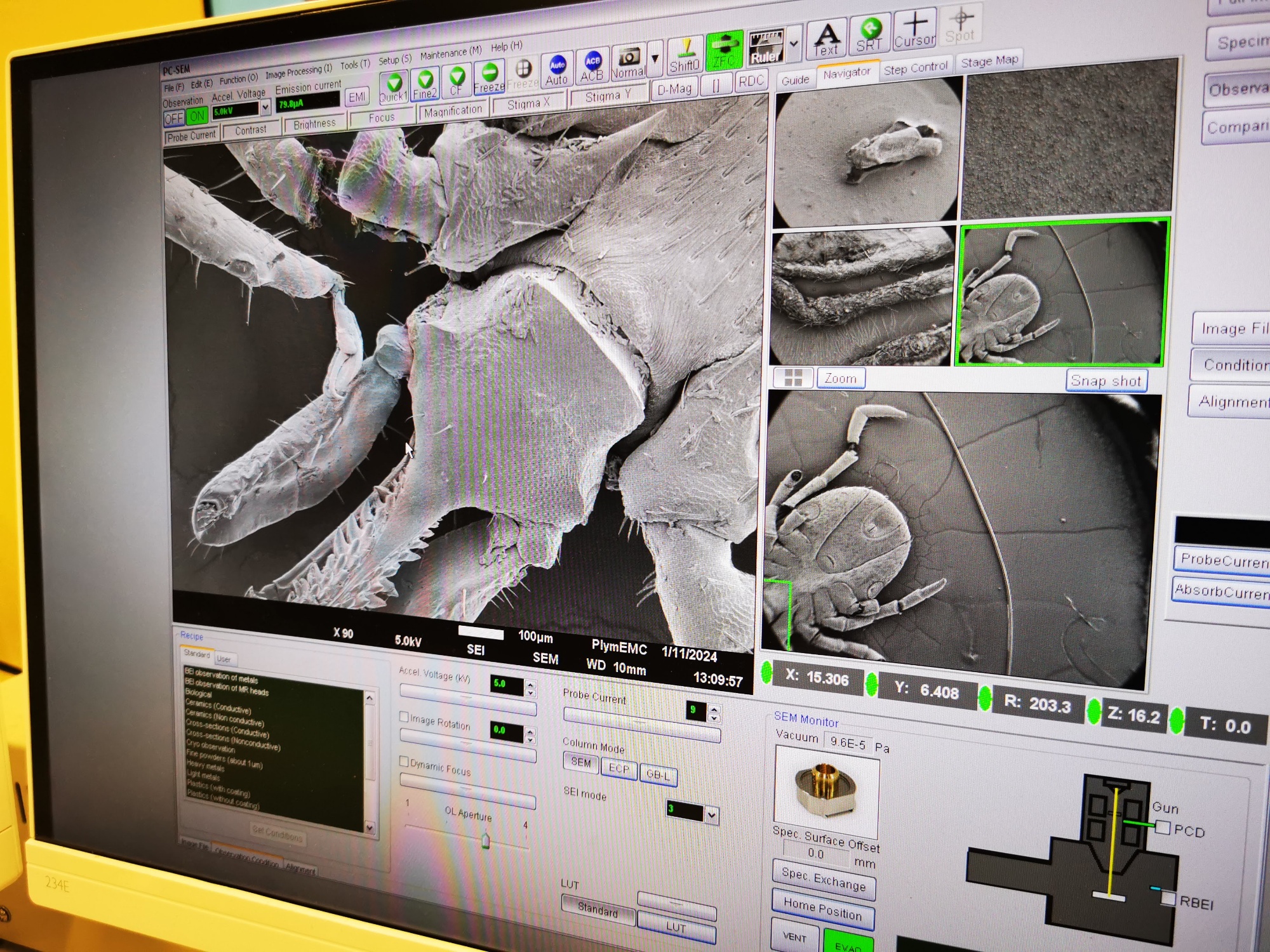Image resolution: width=1270 pixels, height=952 pixels.
Task: Select the Fine2 scan mode
Action: pos(425,84)
